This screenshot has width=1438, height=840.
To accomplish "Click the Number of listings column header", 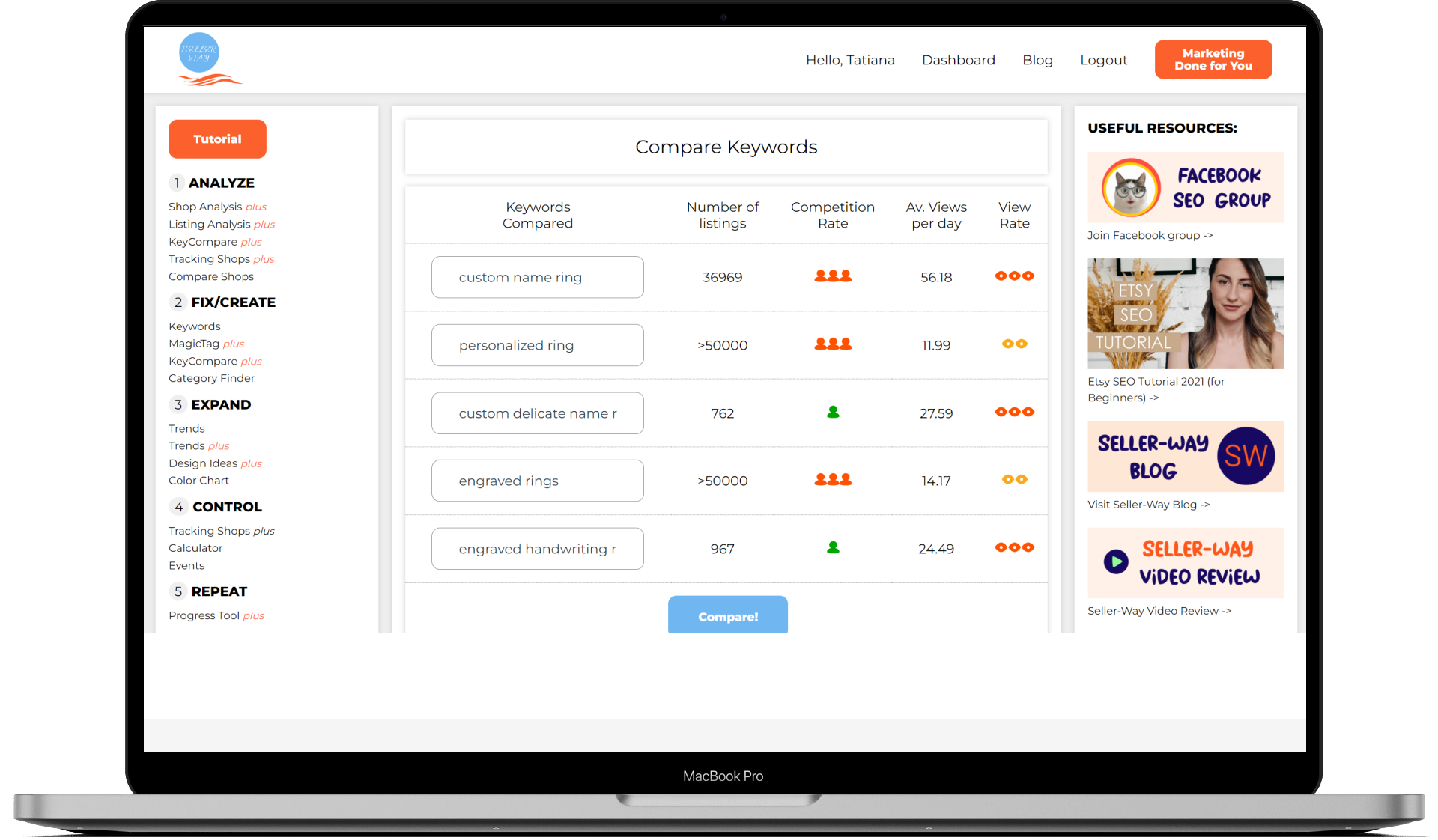I will tap(722, 215).
